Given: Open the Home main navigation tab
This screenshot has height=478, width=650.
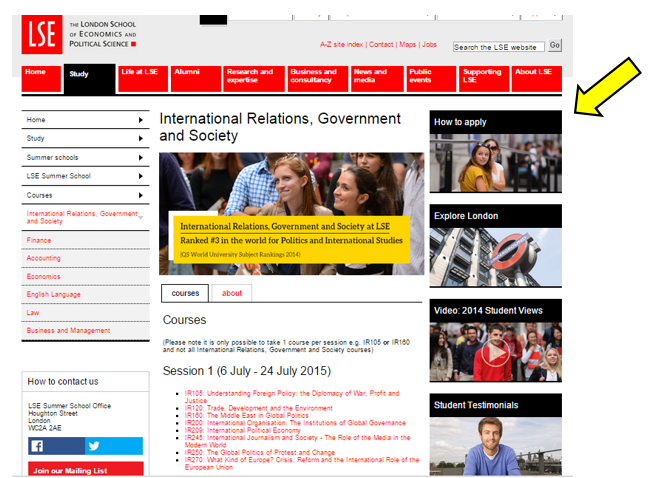Looking at the screenshot, I should [41, 78].
